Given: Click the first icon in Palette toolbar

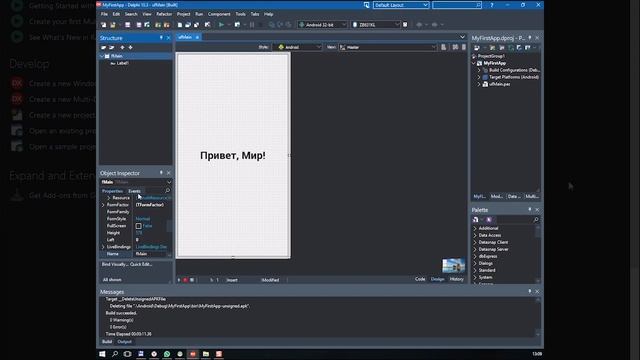Looking at the screenshot, I should point(476,220).
